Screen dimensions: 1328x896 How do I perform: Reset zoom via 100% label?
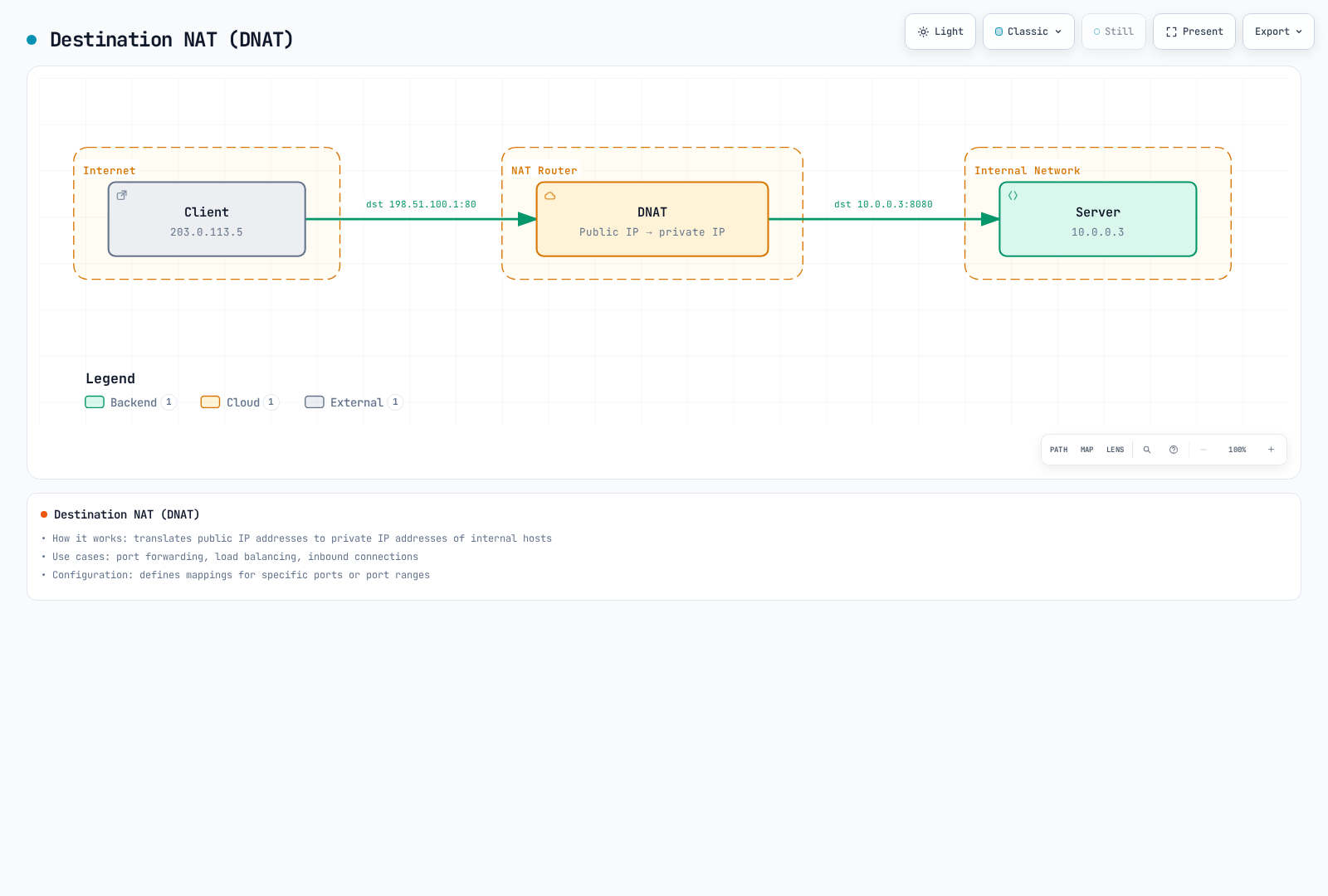[x=1238, y=450]
